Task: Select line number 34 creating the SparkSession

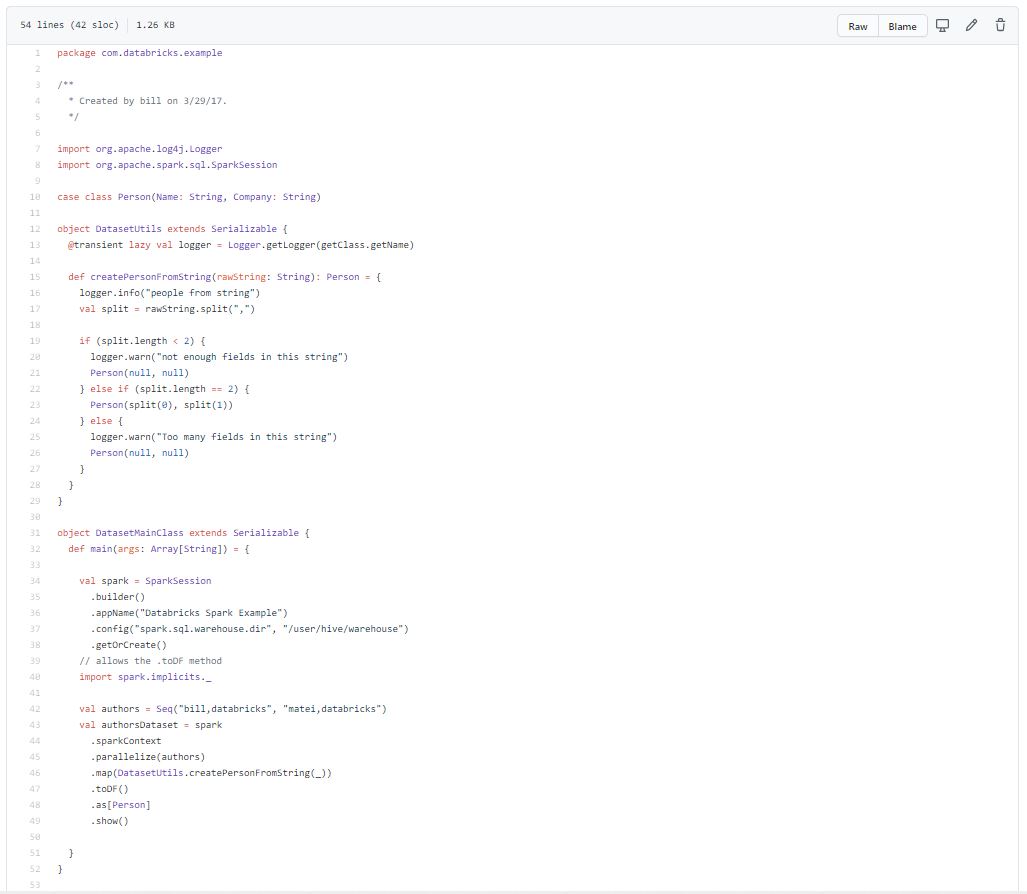Action: pos(34,580)
